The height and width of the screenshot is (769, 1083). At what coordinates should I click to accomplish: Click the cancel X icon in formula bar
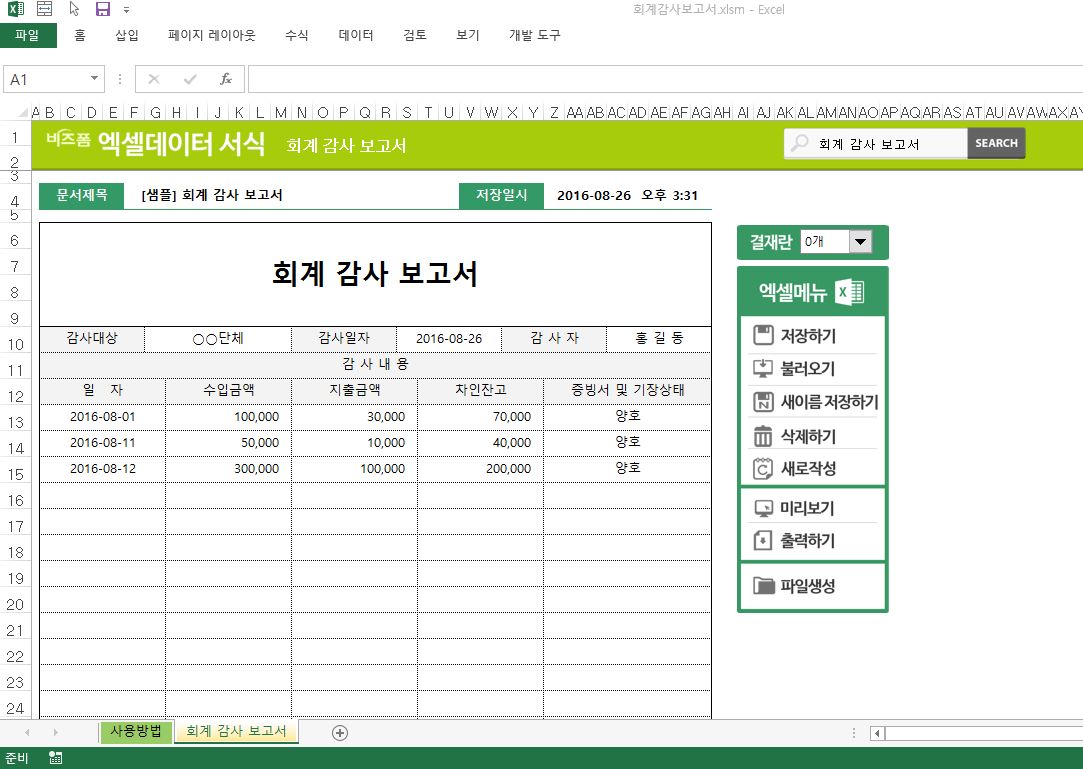pyautogui.click(x=153, y=79)
